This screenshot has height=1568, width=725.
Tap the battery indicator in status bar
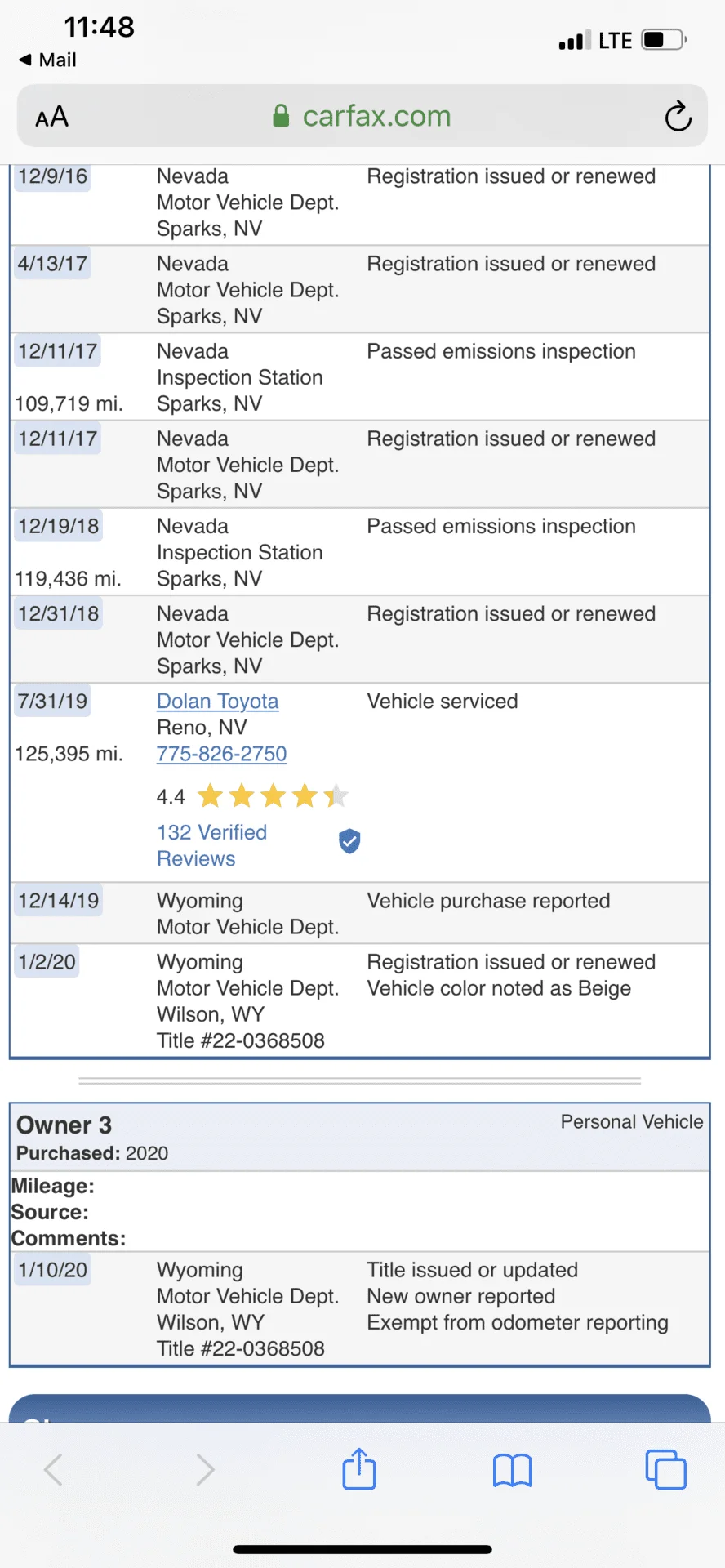(x=664, y=40)
